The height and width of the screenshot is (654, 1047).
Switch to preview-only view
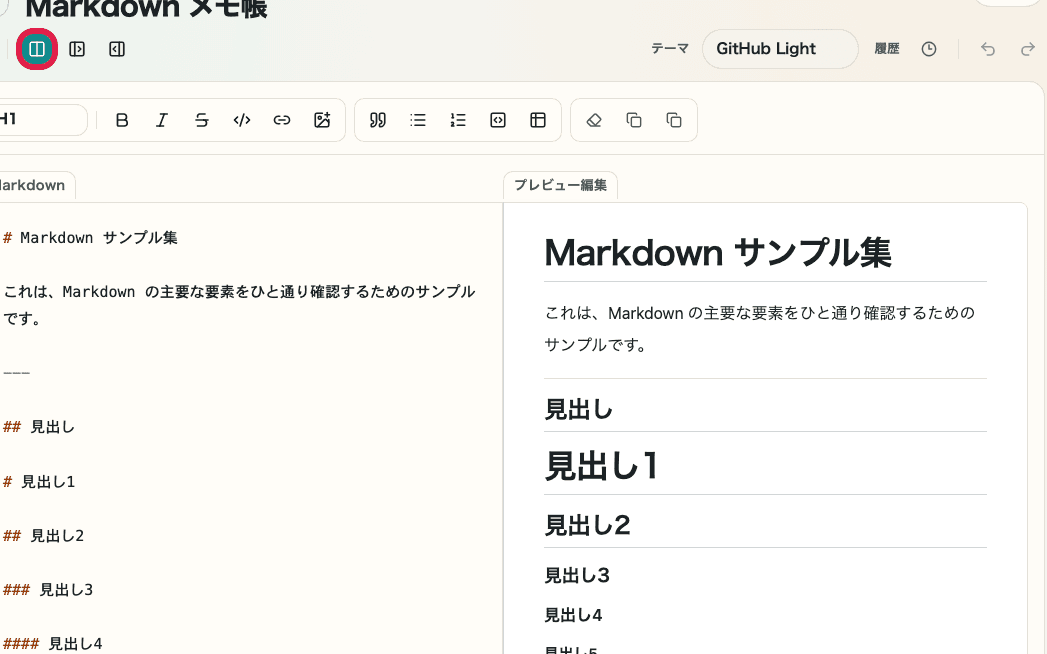coord(117,49)
